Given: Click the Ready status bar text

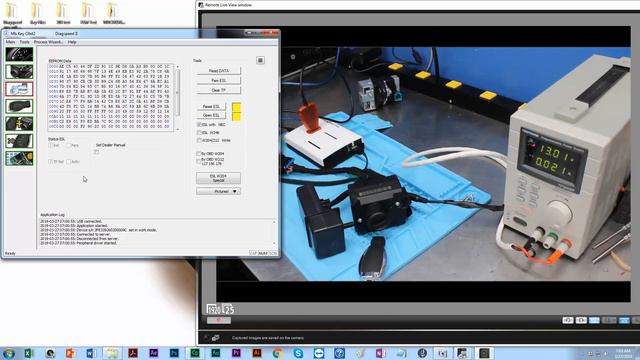Looking at the screenshot, I should (x=10, y=253).
